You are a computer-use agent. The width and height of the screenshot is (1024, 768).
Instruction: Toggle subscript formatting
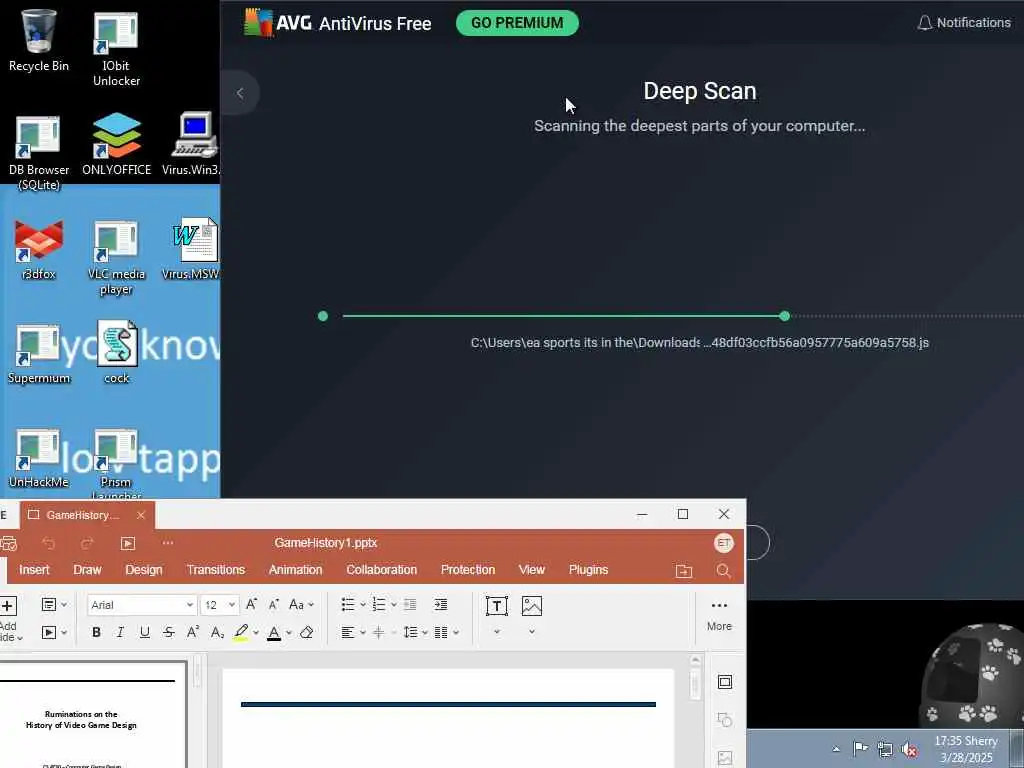[x=217, y=632]
